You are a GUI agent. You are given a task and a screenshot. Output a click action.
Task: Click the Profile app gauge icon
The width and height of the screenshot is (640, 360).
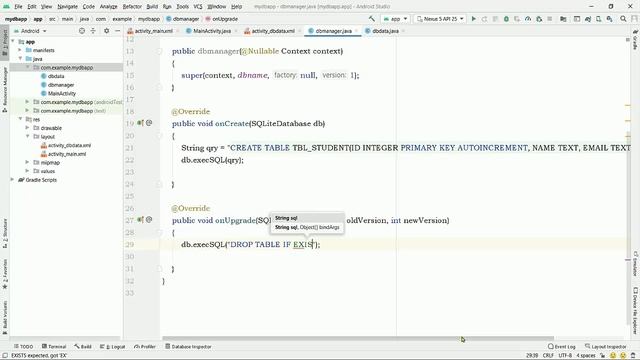pos(528,19)
